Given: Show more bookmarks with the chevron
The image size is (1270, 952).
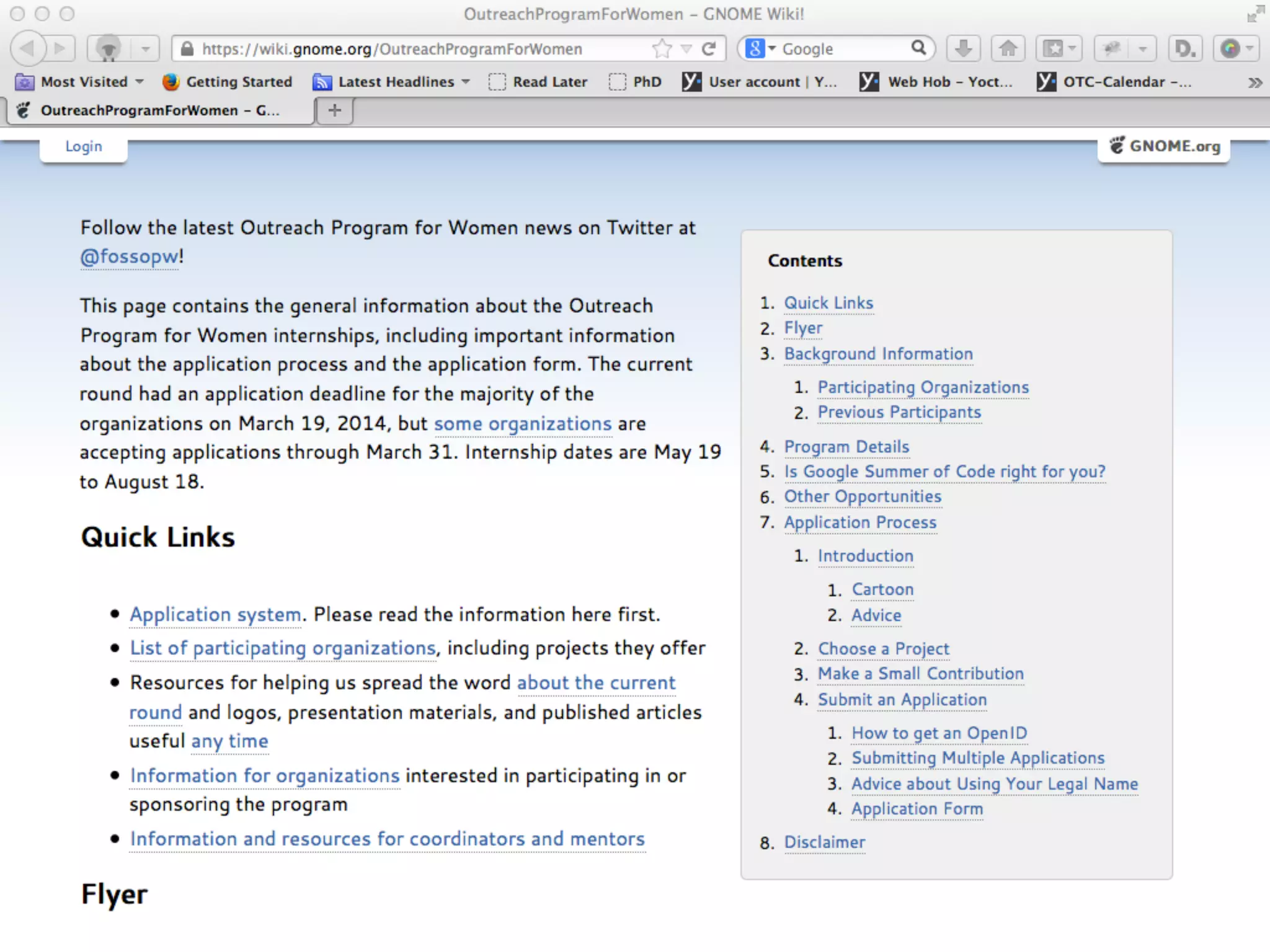Looking at the screenshot, I should point(1254,82).
